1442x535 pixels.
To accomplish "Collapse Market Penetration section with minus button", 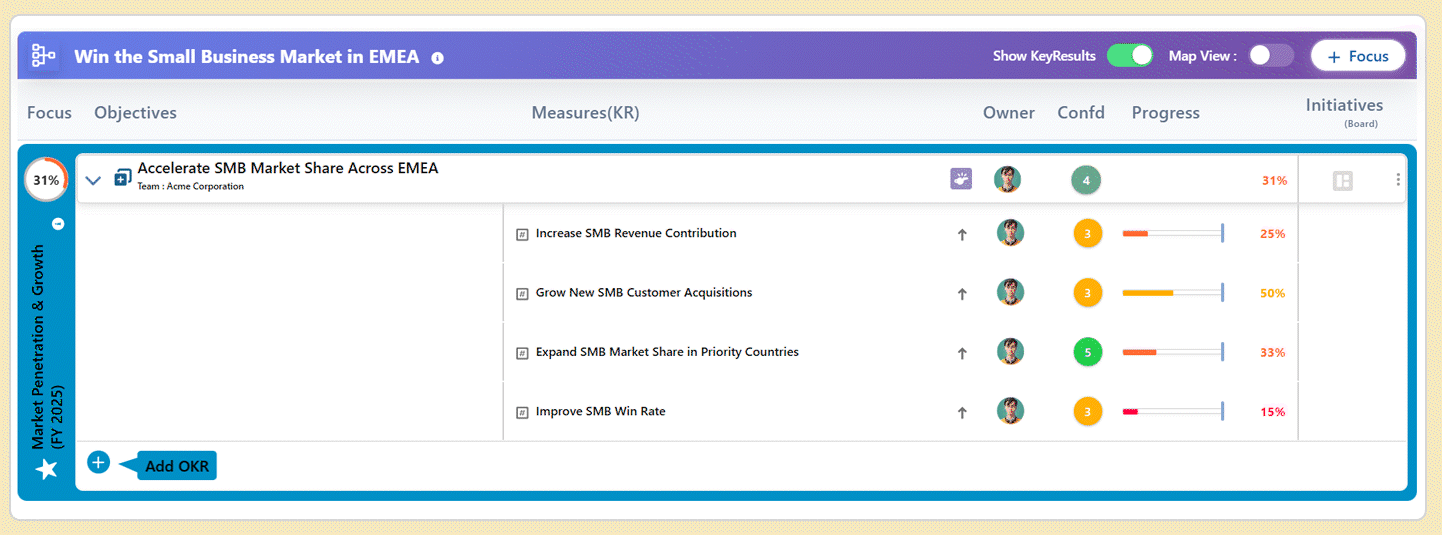I will [58, 224].
